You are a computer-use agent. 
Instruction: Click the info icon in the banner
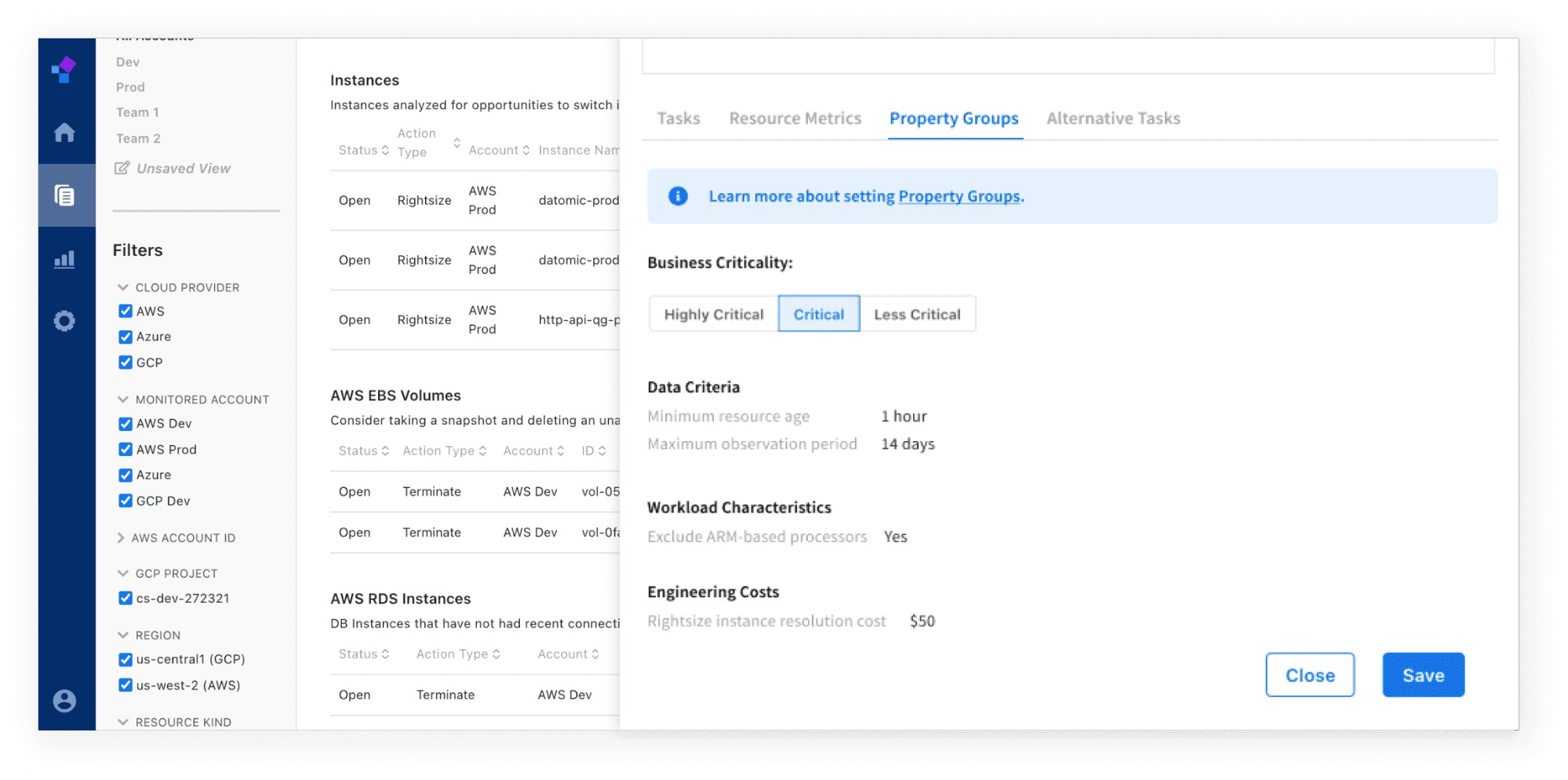[678, 196]
